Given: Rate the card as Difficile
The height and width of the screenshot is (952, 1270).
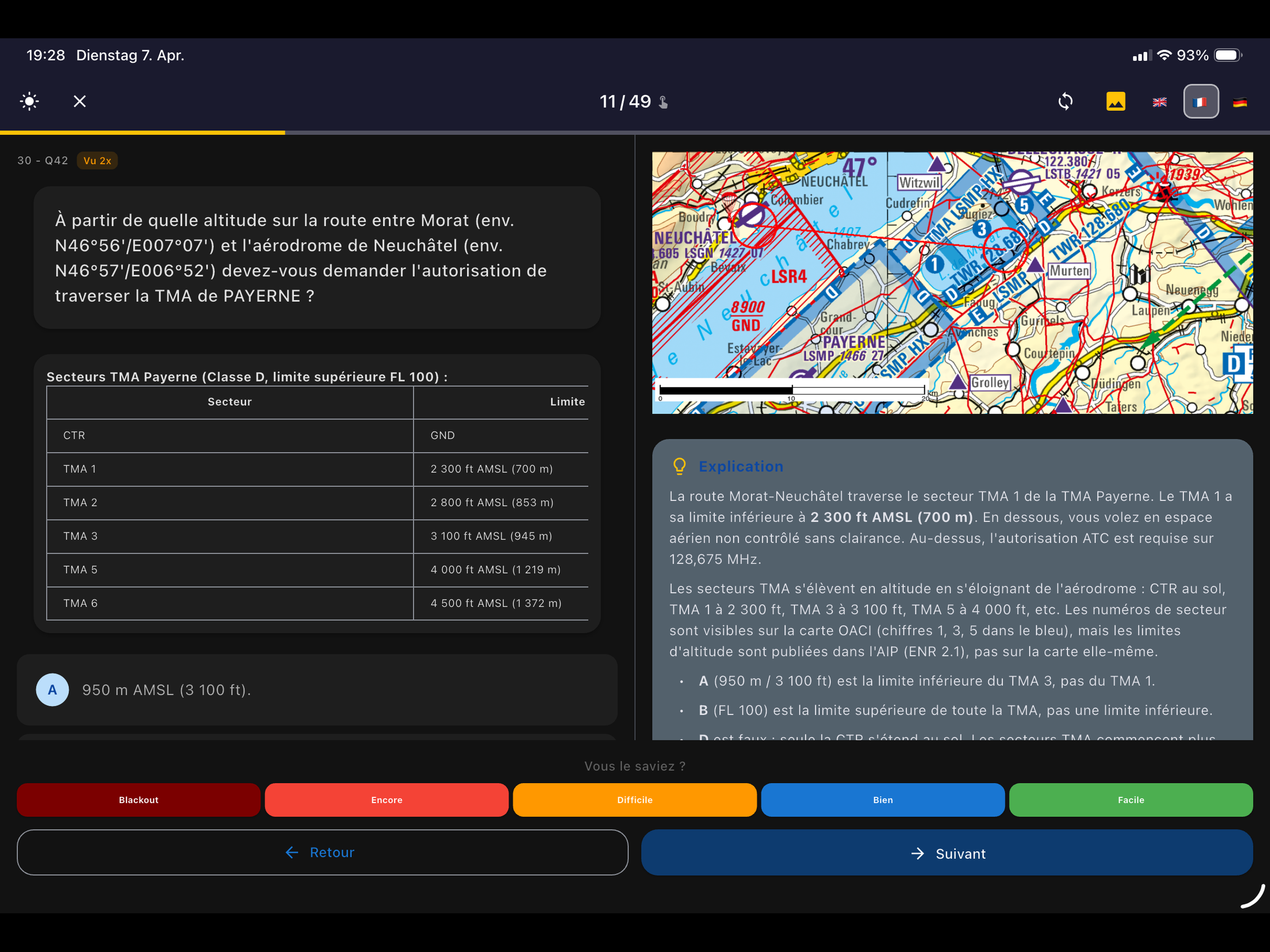Looking at the screenshot, I should (635, 800).
